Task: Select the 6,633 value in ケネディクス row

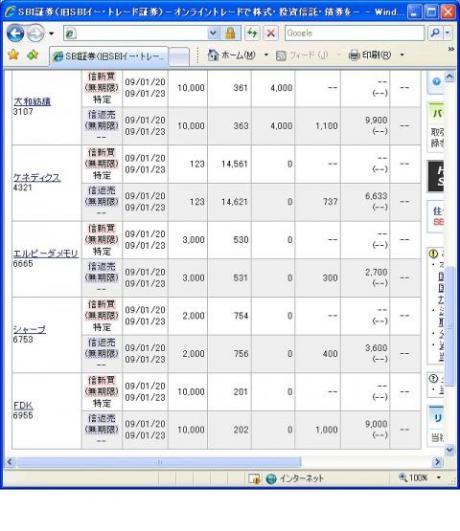Action: [376, 196]
